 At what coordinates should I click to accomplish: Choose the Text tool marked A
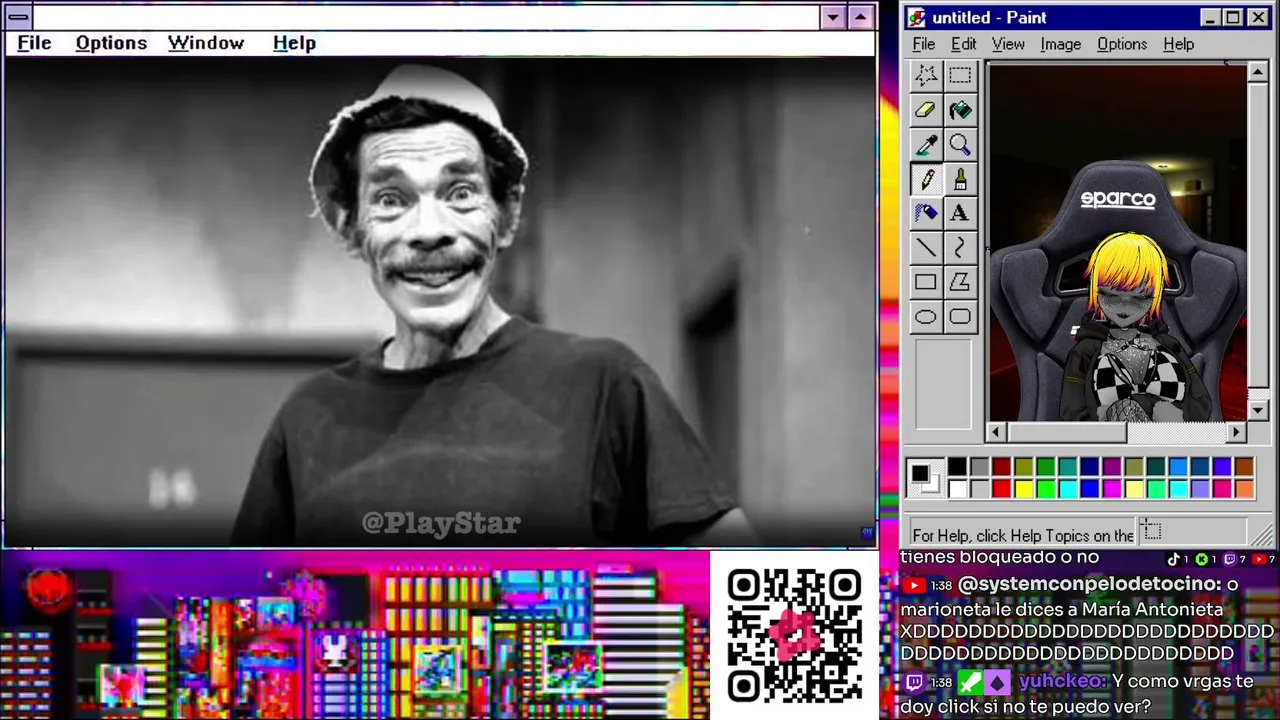(x=960, y=213)
